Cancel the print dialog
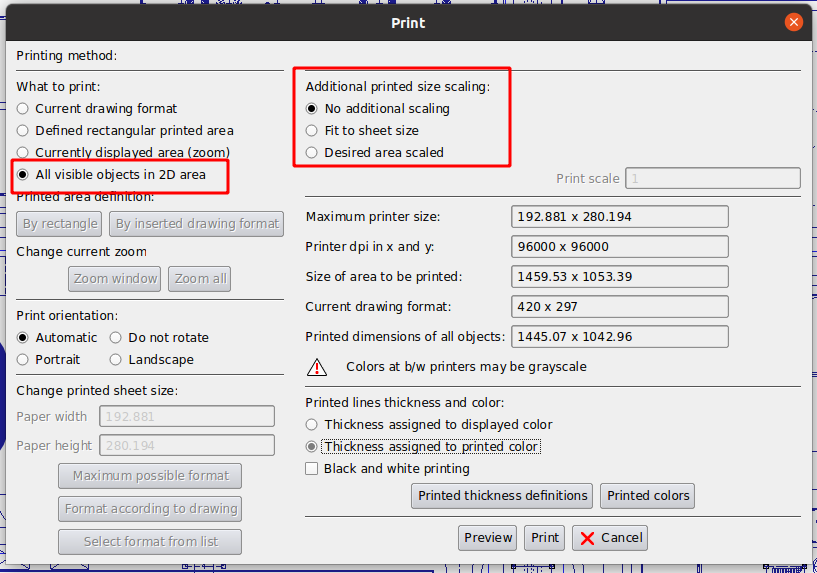The width and height of the screenshot is (817, 573). point(609,537)
